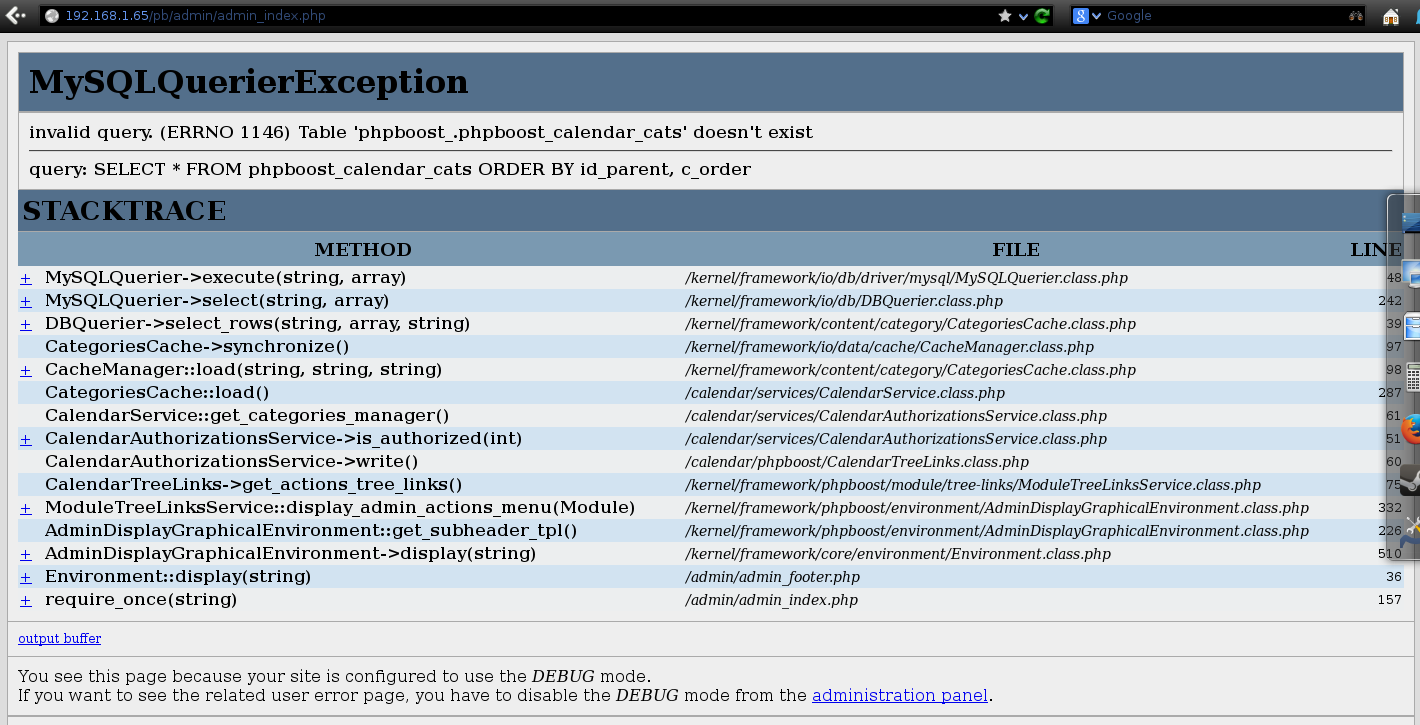Open the Google search engine dropdown
This screenshot has width=1420, height=725.
pos(1087,16)
